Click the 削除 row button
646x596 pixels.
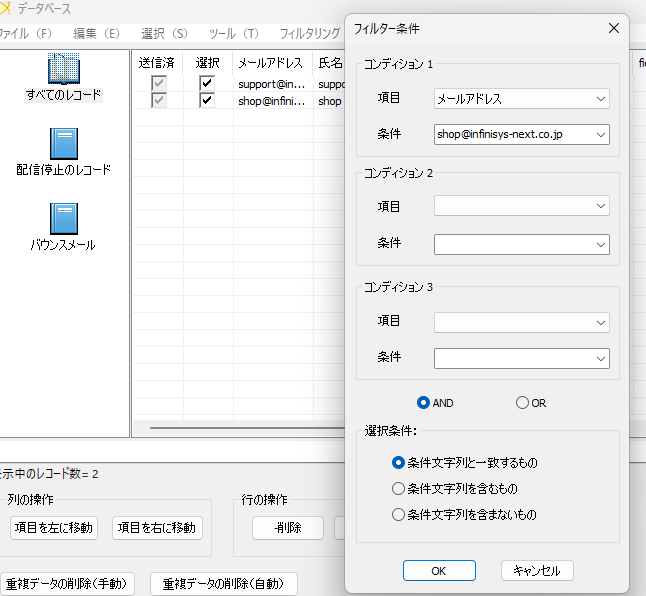tap(288, 528)
